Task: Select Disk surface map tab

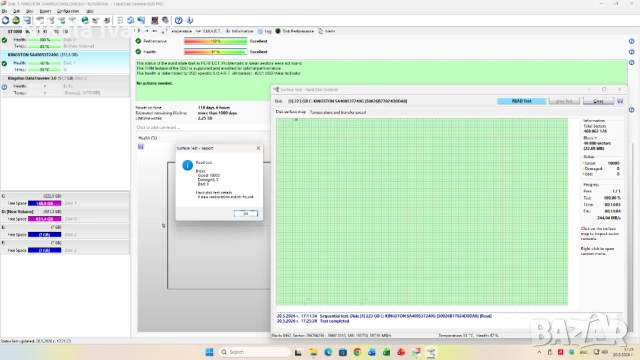Action: (291, 112)
